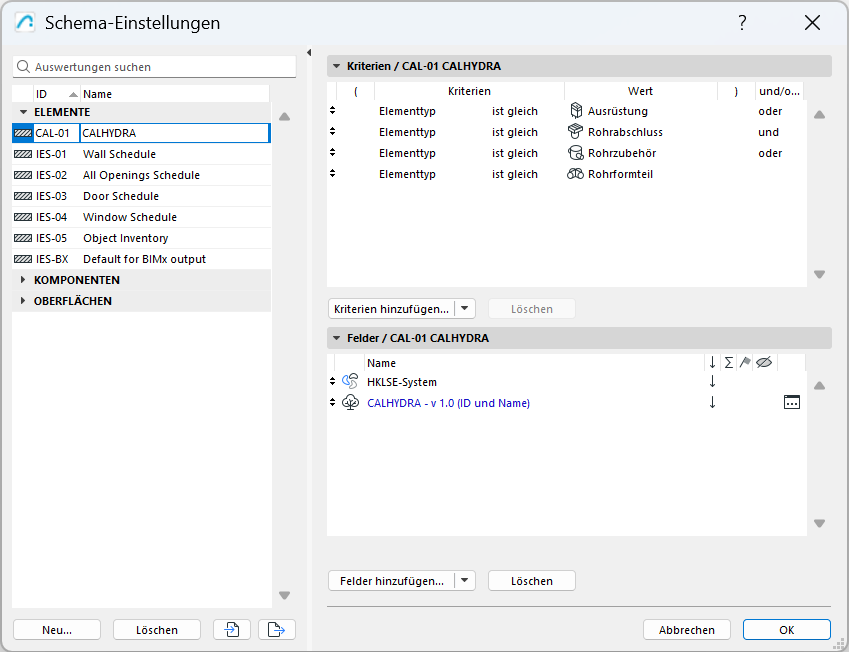The height and width of the screenshot is (652, 849).
Task: Toggle sort arrow for CALHYDRA field
Action: [x=712, y=403]
